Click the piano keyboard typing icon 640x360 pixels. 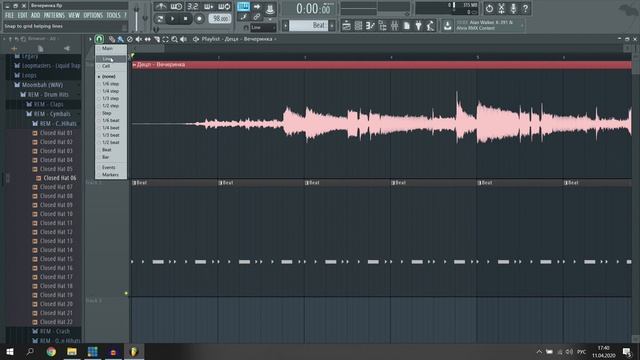(243, 7)
